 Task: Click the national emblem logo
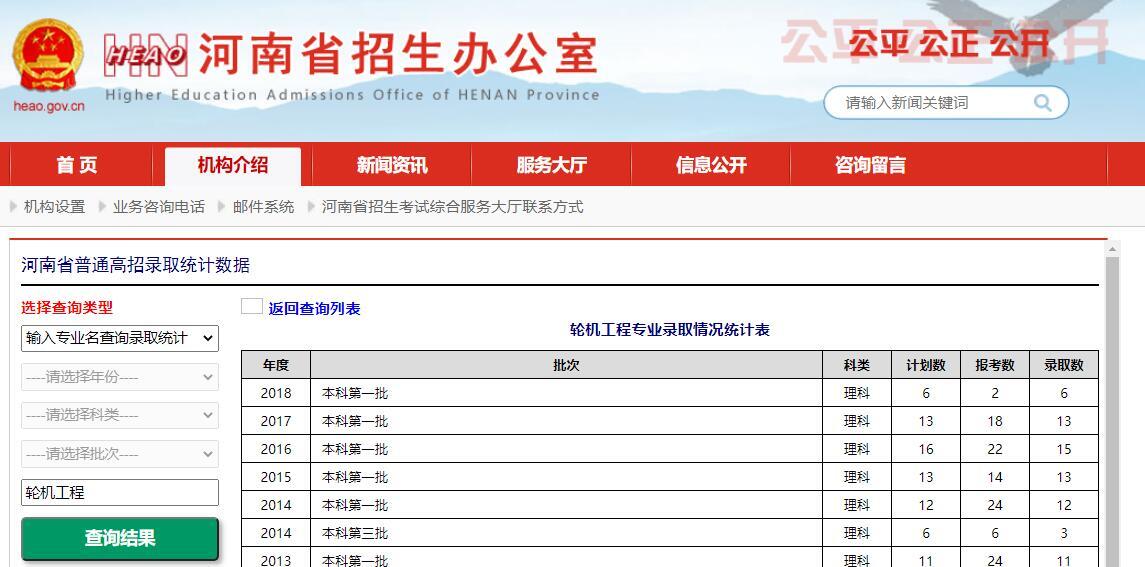(47, 58)
